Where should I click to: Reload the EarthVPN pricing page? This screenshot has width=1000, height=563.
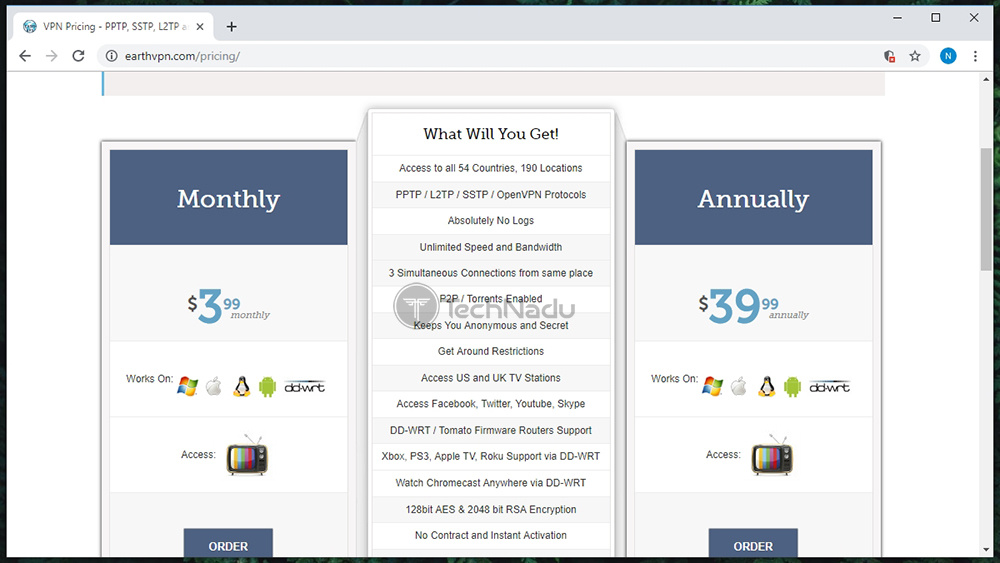pos(78,56)
